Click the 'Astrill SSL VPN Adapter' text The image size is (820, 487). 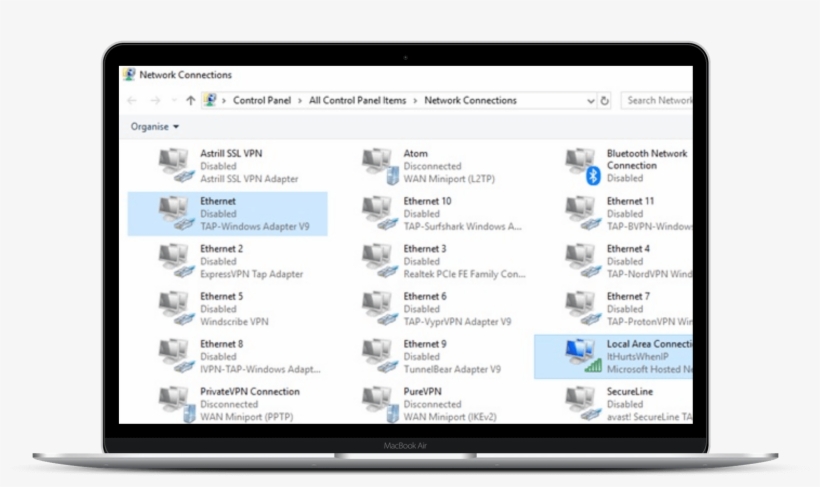249,179
